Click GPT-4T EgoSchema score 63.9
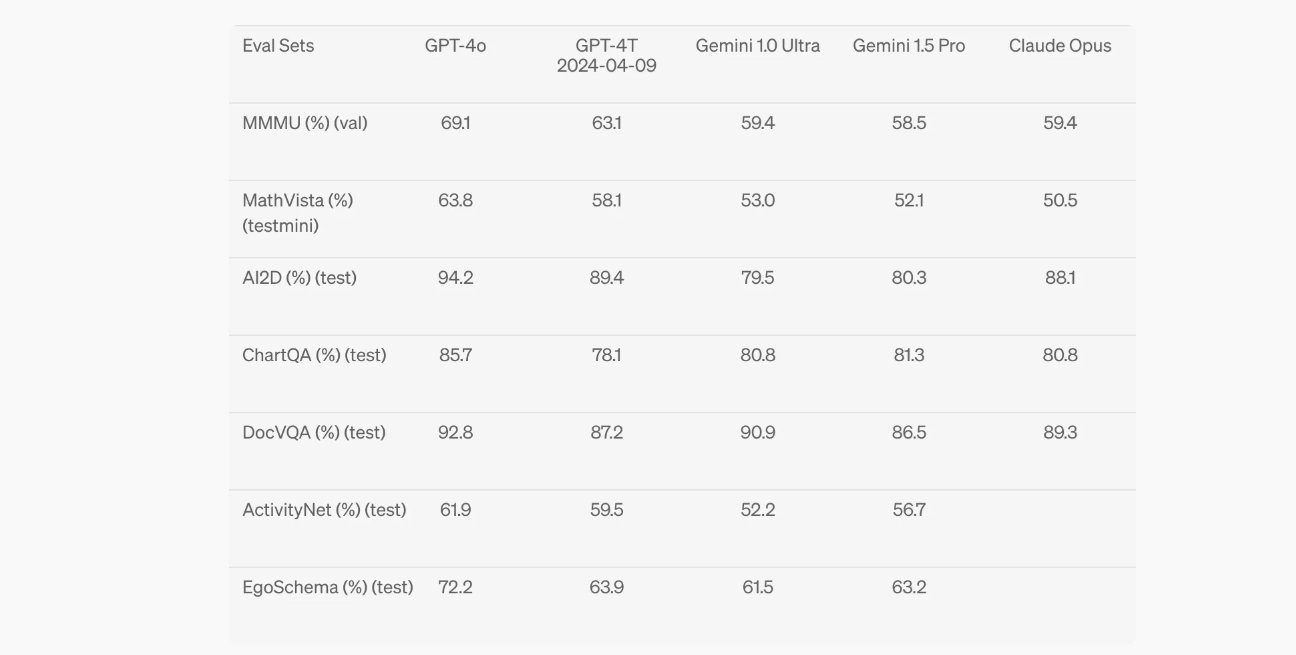Screen dimensions: 1296x655 click(x=607, y=587)
